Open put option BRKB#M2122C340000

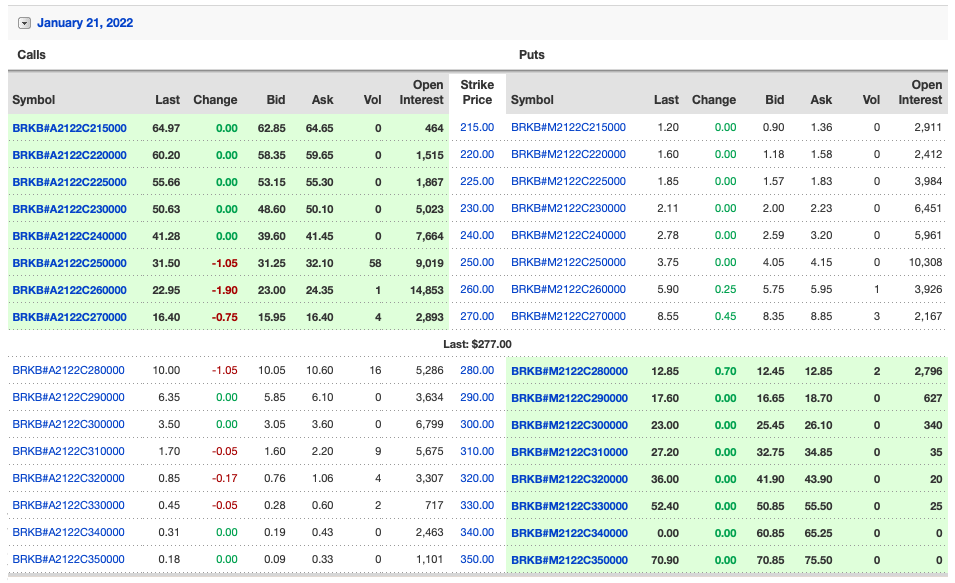(569, 533)
